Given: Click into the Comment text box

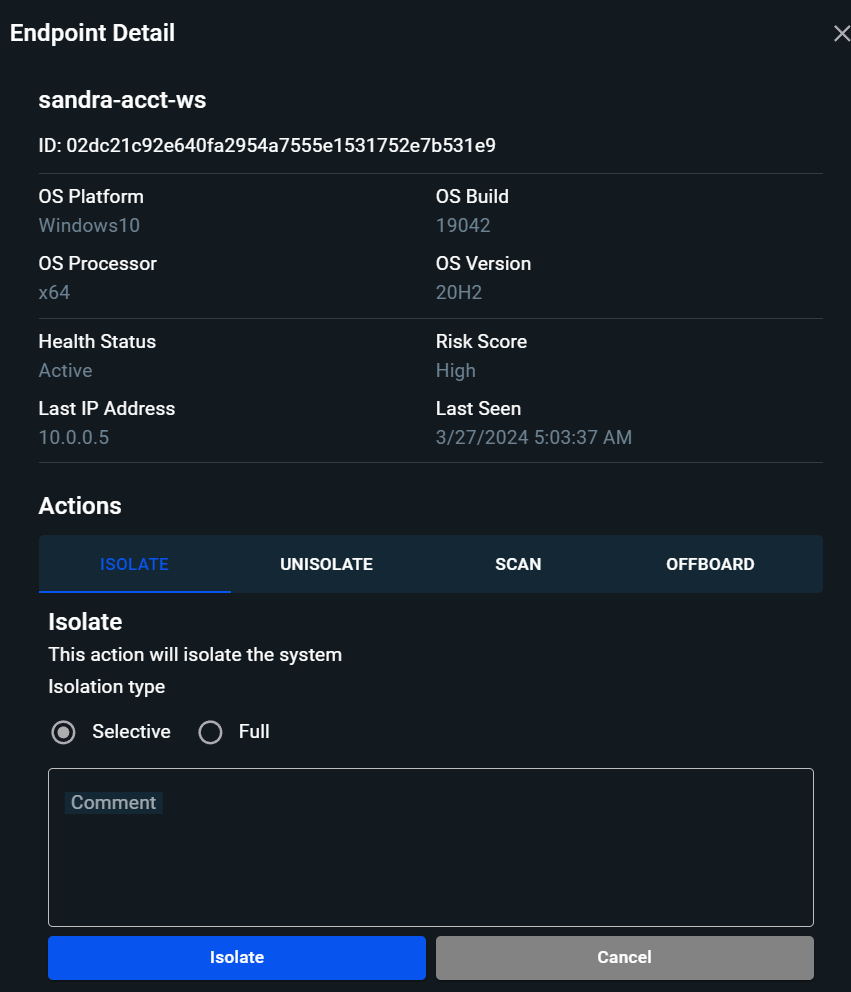Looking at the screenshot, I should click(430, 847).
